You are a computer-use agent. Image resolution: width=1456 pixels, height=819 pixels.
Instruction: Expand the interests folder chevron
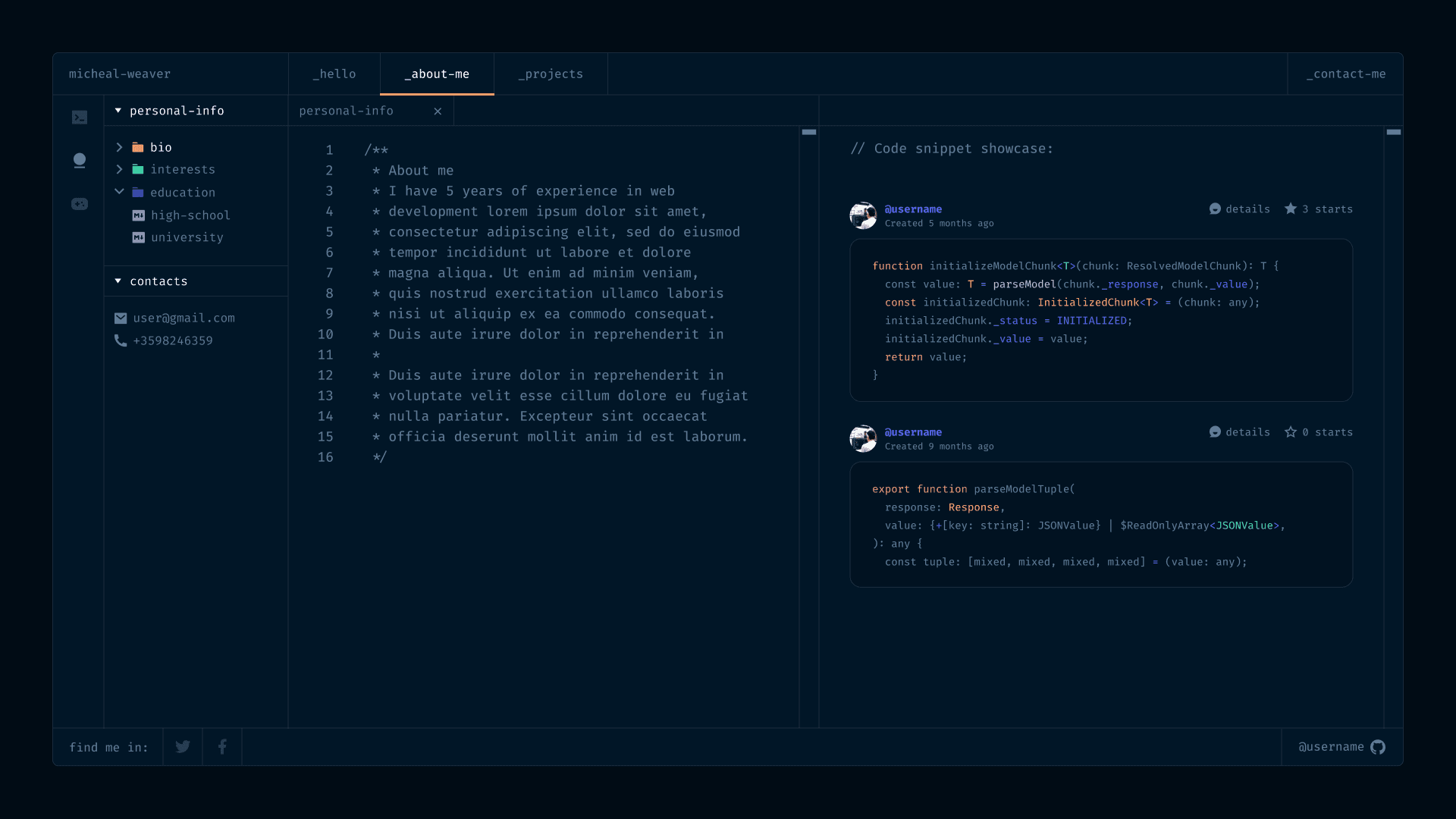[119, 169]
